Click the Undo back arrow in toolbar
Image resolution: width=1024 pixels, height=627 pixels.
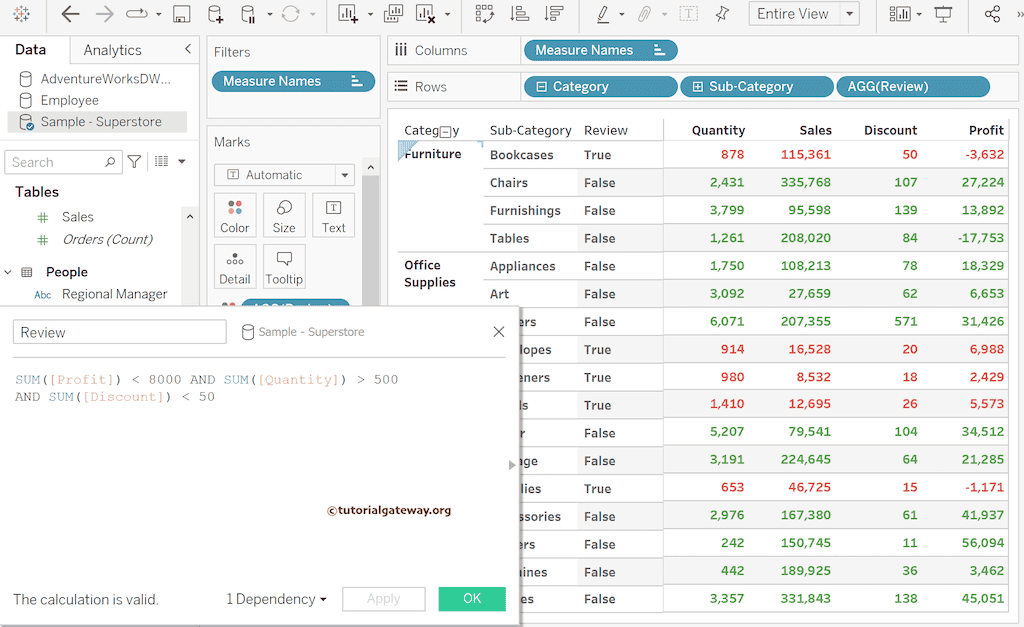pyautogui.click(x=70, y=14)
